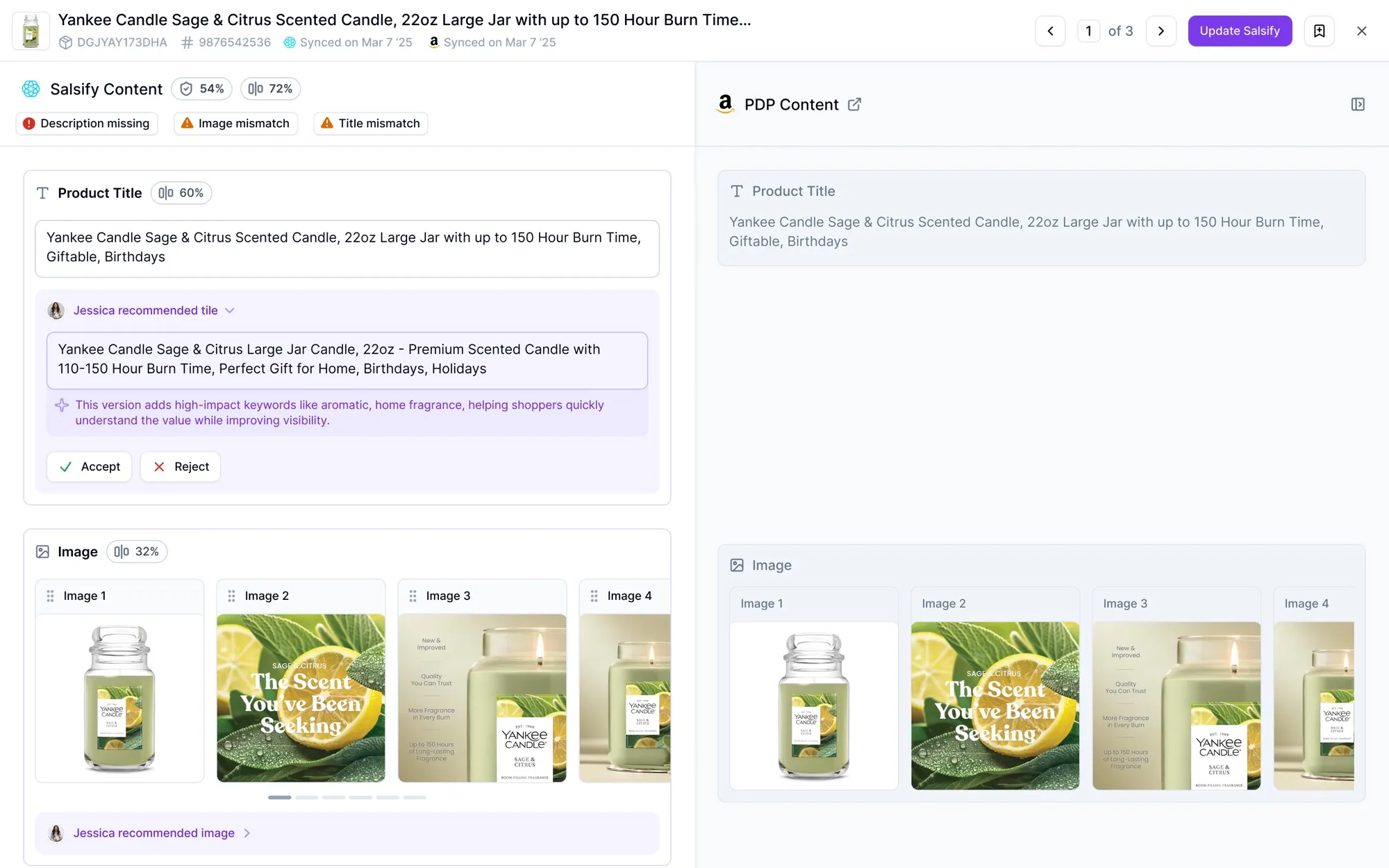The image size is (1389, 868).
Task: Open Salsify Image 2 lemon thumbnail
Action: point(301,698)
